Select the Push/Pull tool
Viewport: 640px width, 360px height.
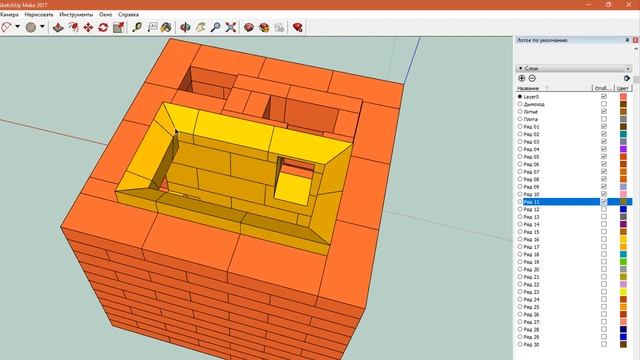[58, 27]
